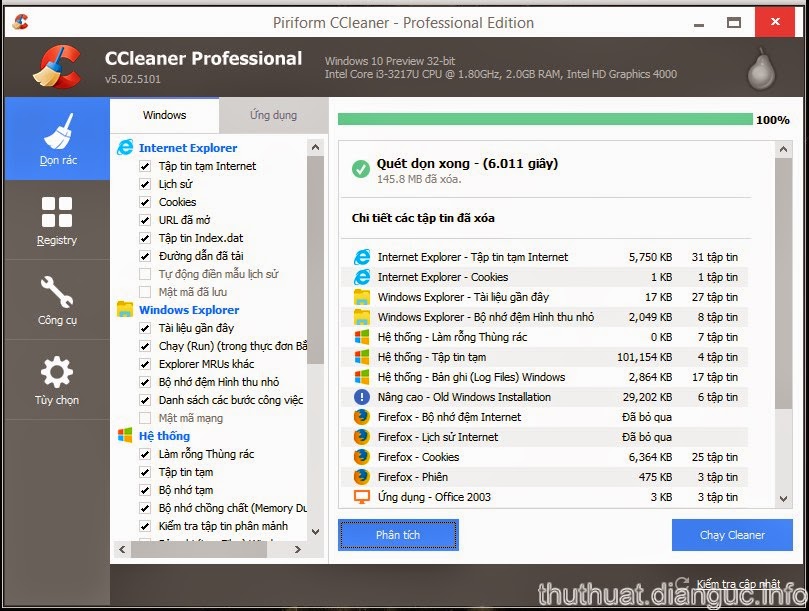Click Firefox icon beside Firefox - Cookies result
809x611 pixels.
(362, 457)
